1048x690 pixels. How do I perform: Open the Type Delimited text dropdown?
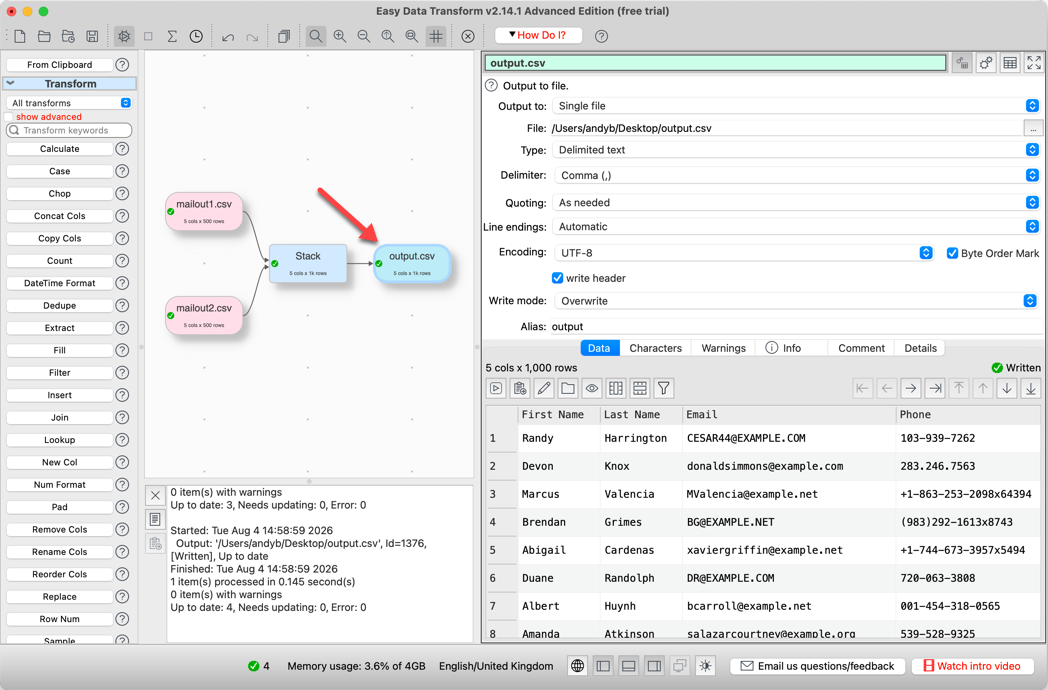(x=796, y=150)
